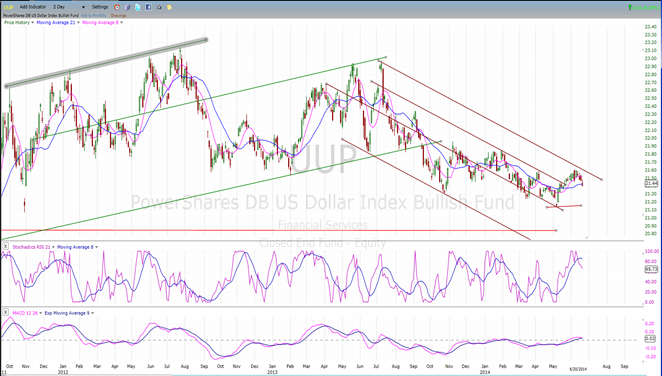This screenshot has width=662, height=376.
Task: Click the green price change arrow indicator
Action: (x=630, y=7)
